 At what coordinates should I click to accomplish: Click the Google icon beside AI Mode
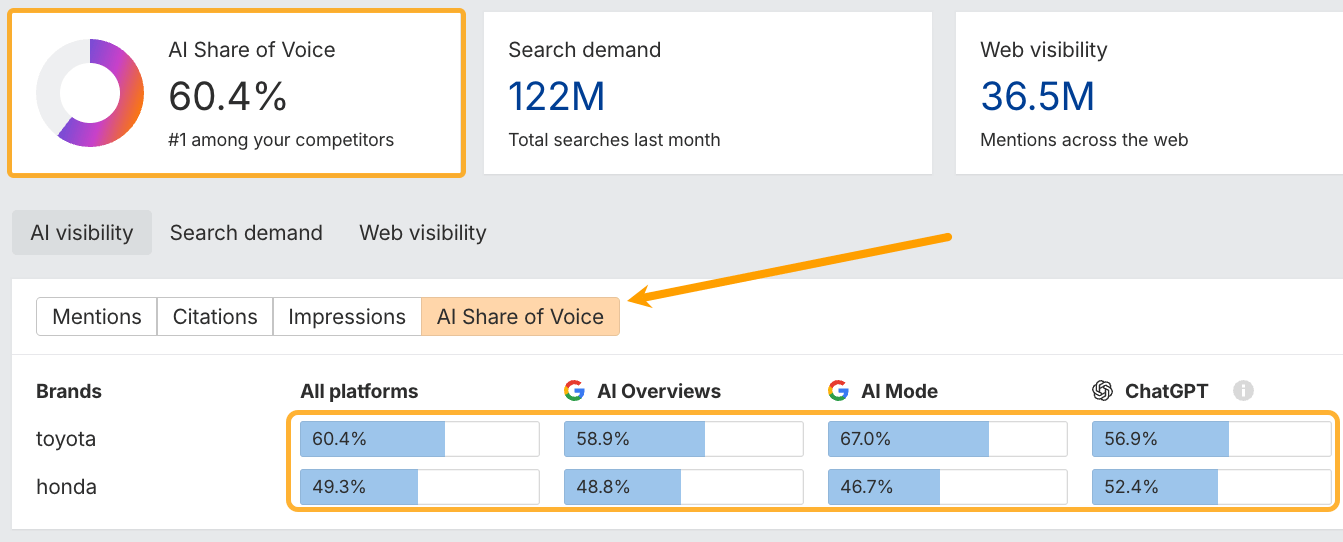[838, 391]
